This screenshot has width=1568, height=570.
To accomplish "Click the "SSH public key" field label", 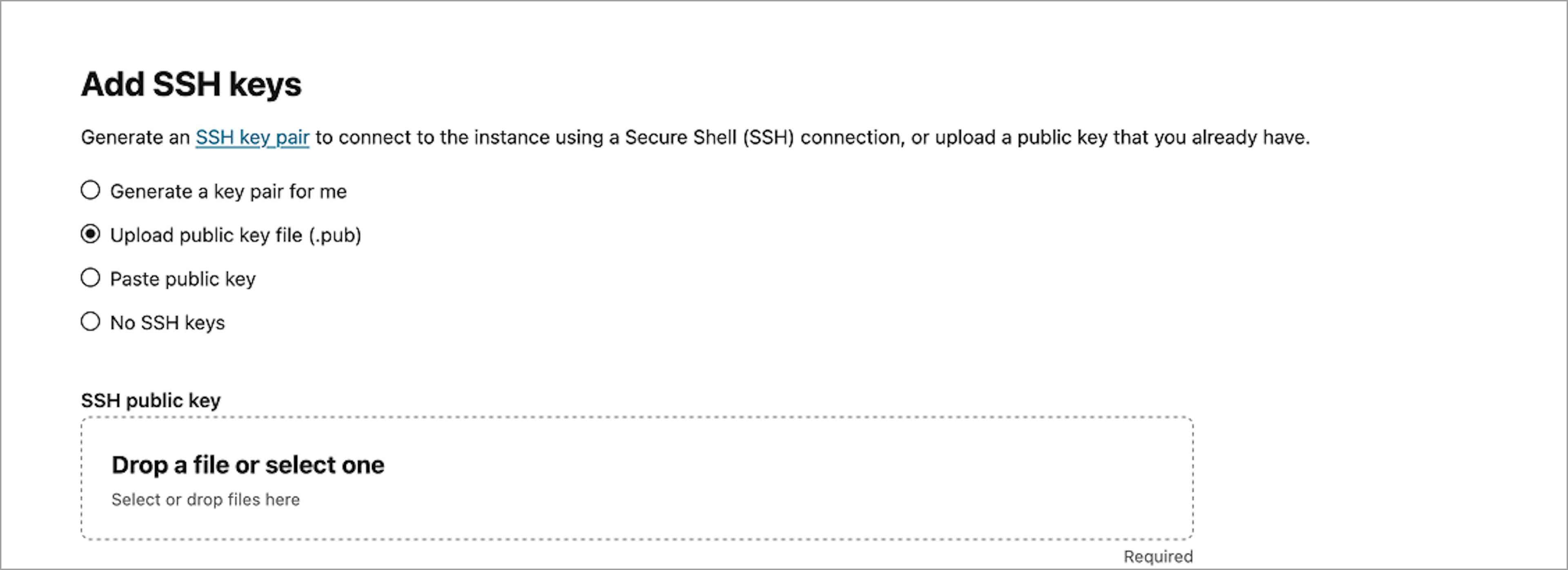I will (150, 400).
